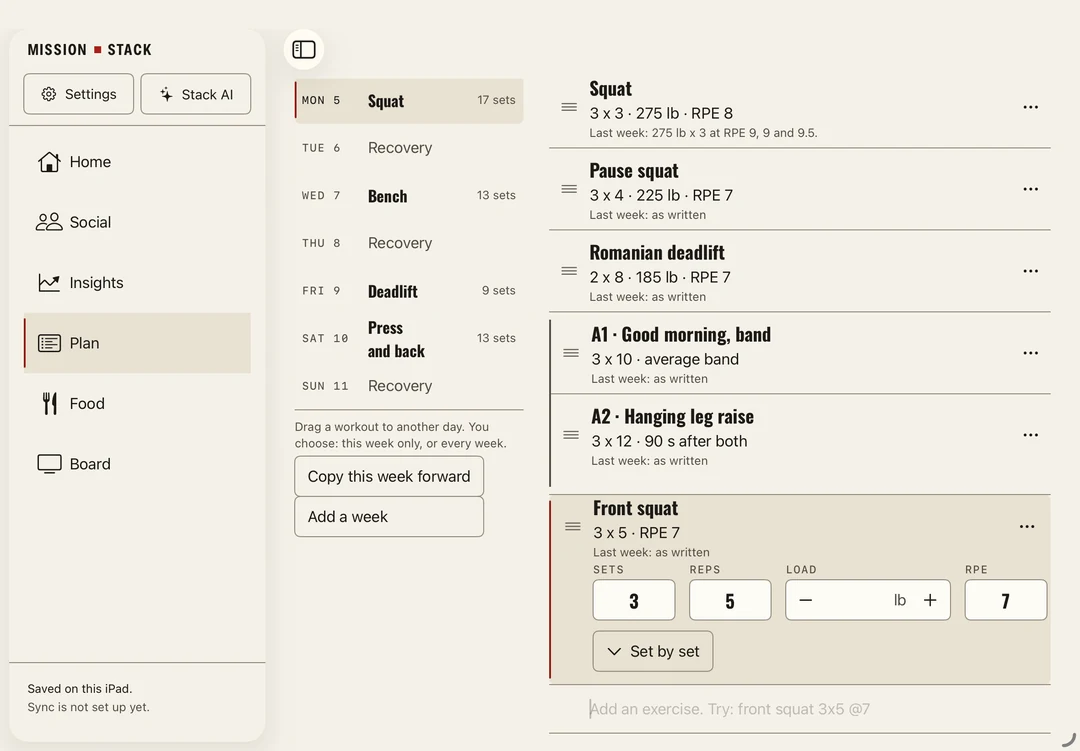The width and height of the screenshot is (1080, 751).
Task: Open the Food section
Action: click(x=137, y=403)
